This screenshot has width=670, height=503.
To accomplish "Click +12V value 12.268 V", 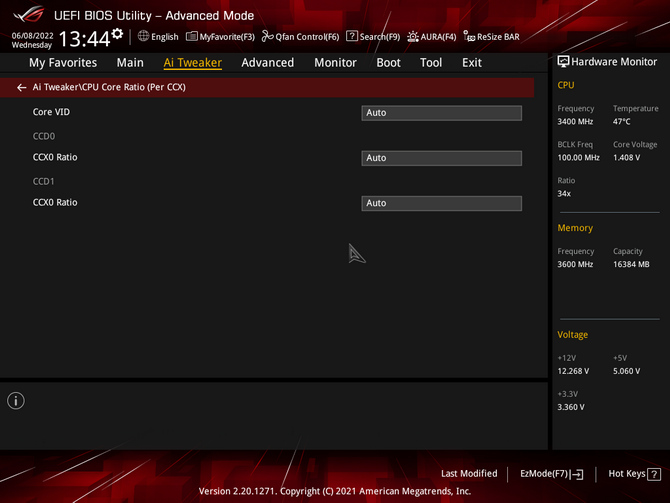I will click(573, 371).
